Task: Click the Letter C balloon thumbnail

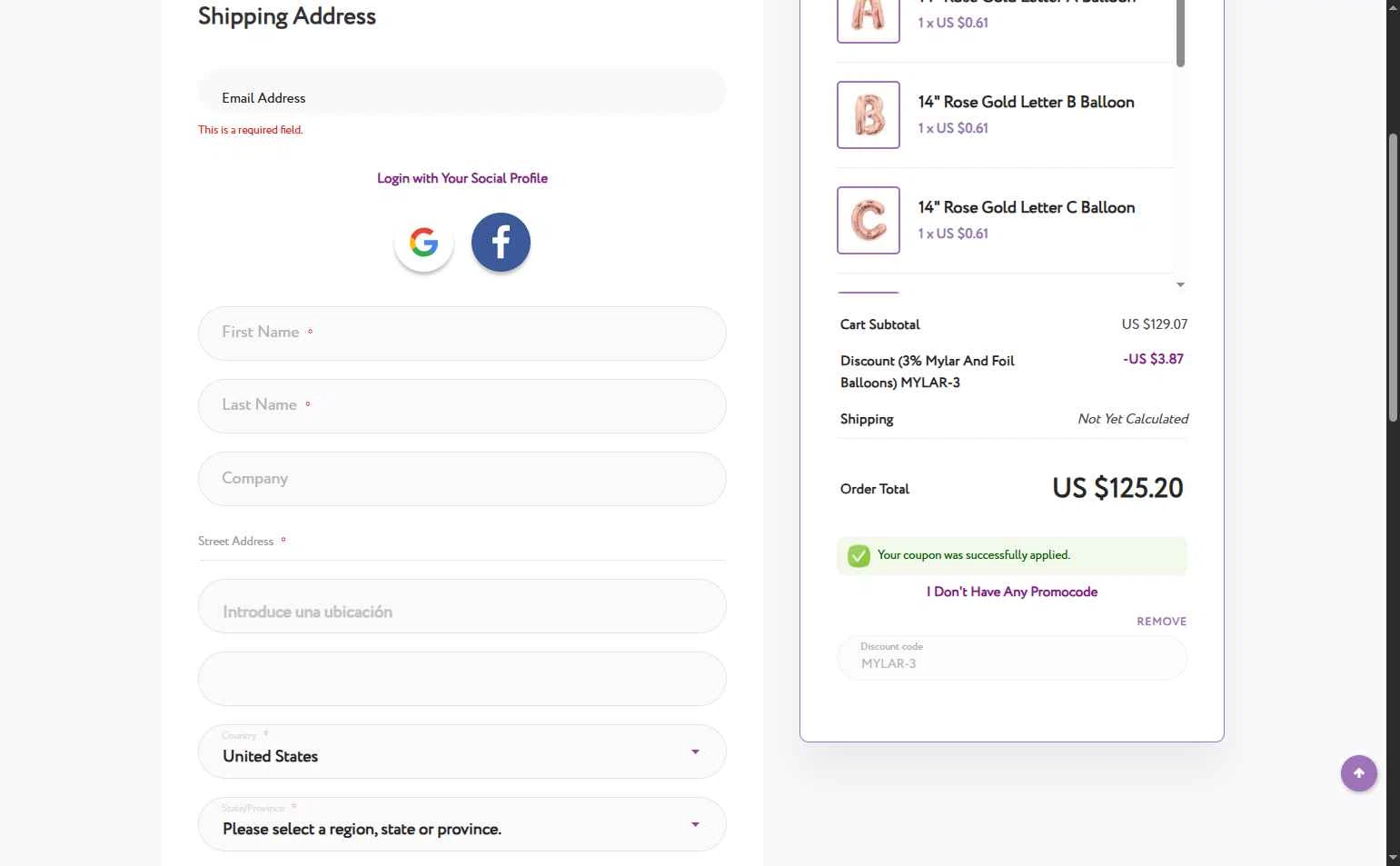Action: (x=869, y=220)
